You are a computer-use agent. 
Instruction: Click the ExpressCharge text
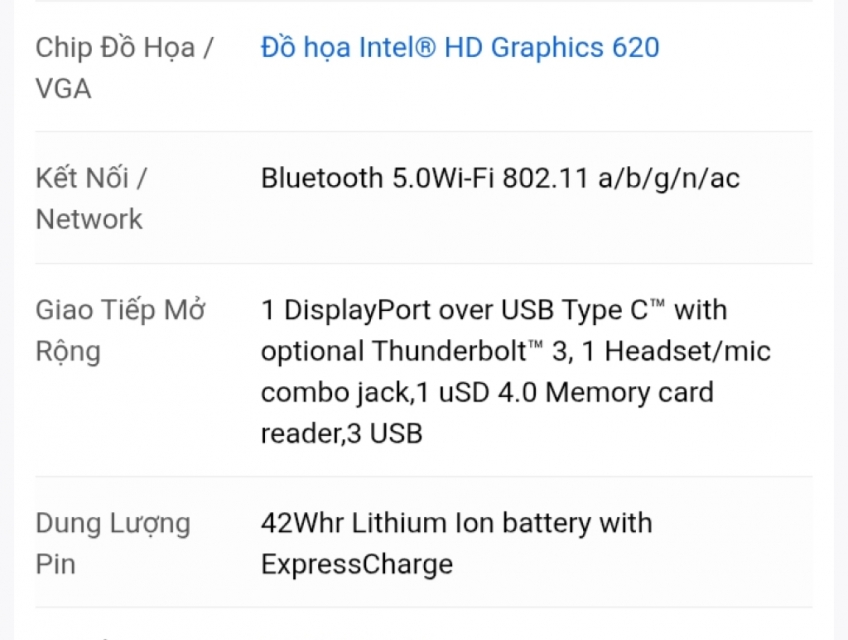(356, 564)
